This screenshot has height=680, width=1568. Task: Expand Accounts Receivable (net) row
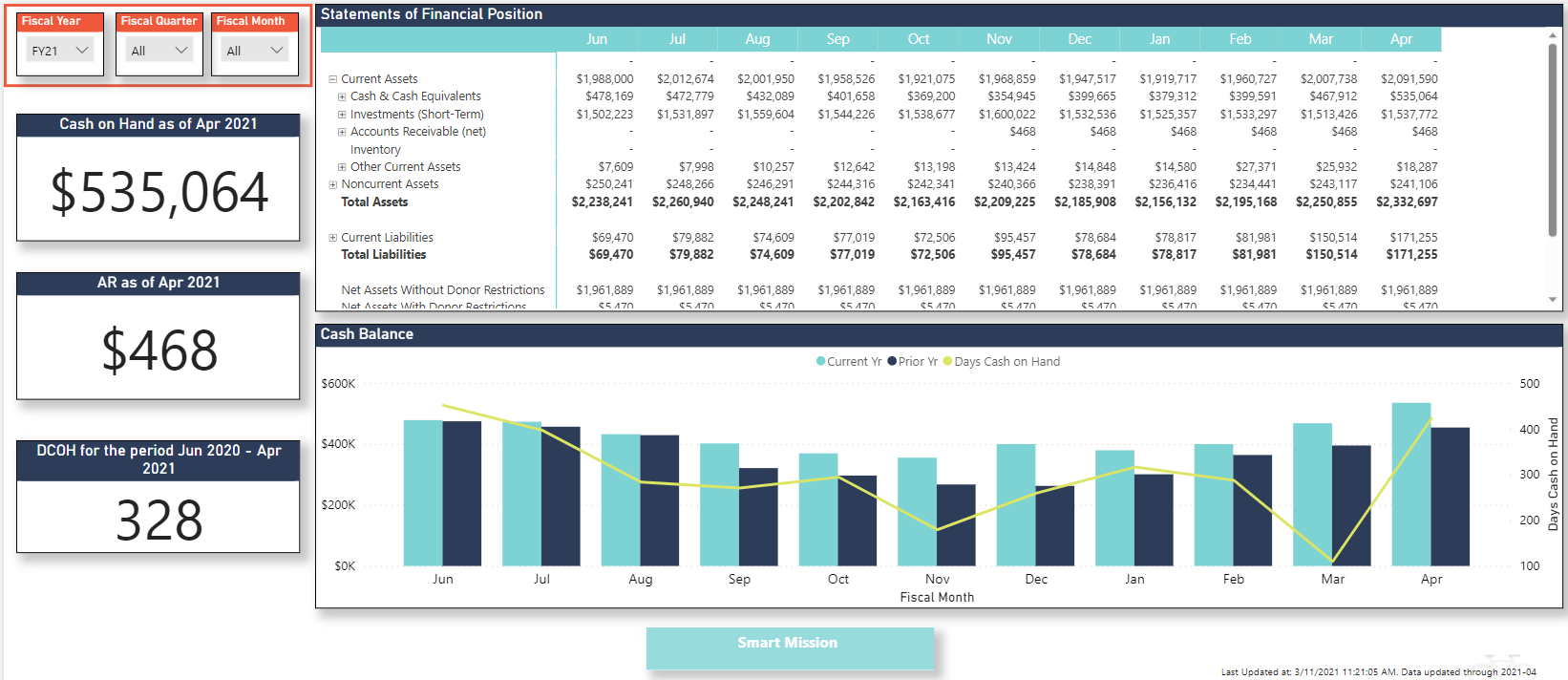point(342,132)
